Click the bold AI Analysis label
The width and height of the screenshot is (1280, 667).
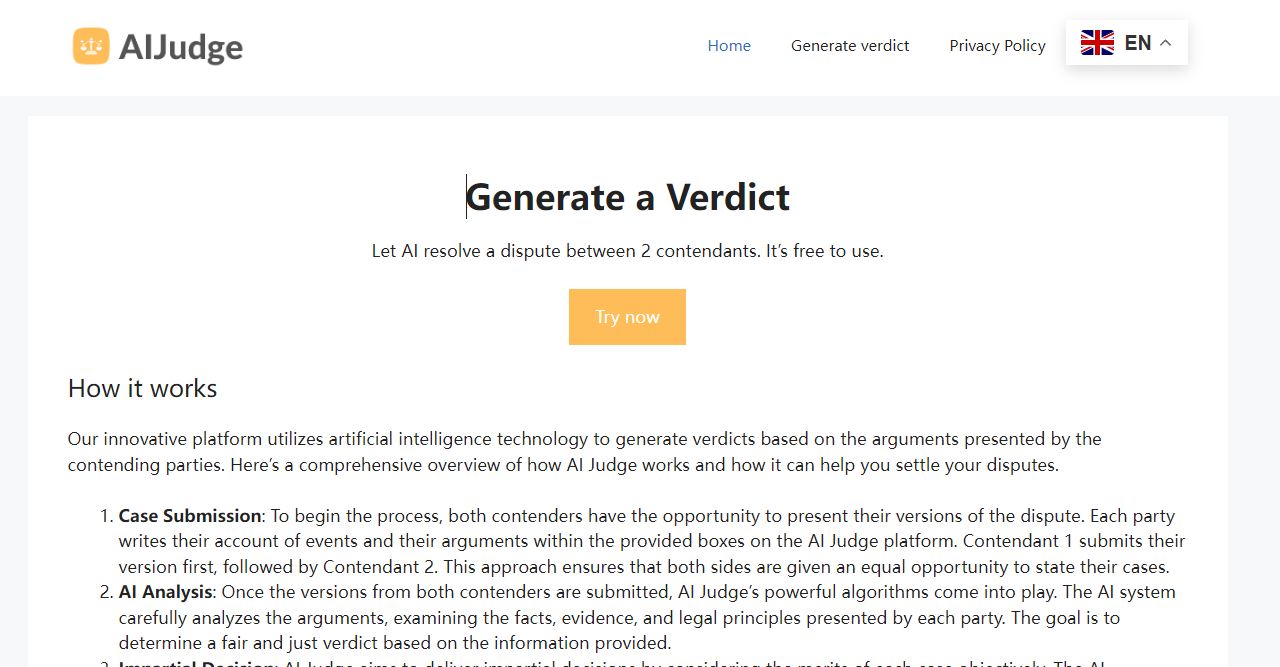tap(165, 592)
